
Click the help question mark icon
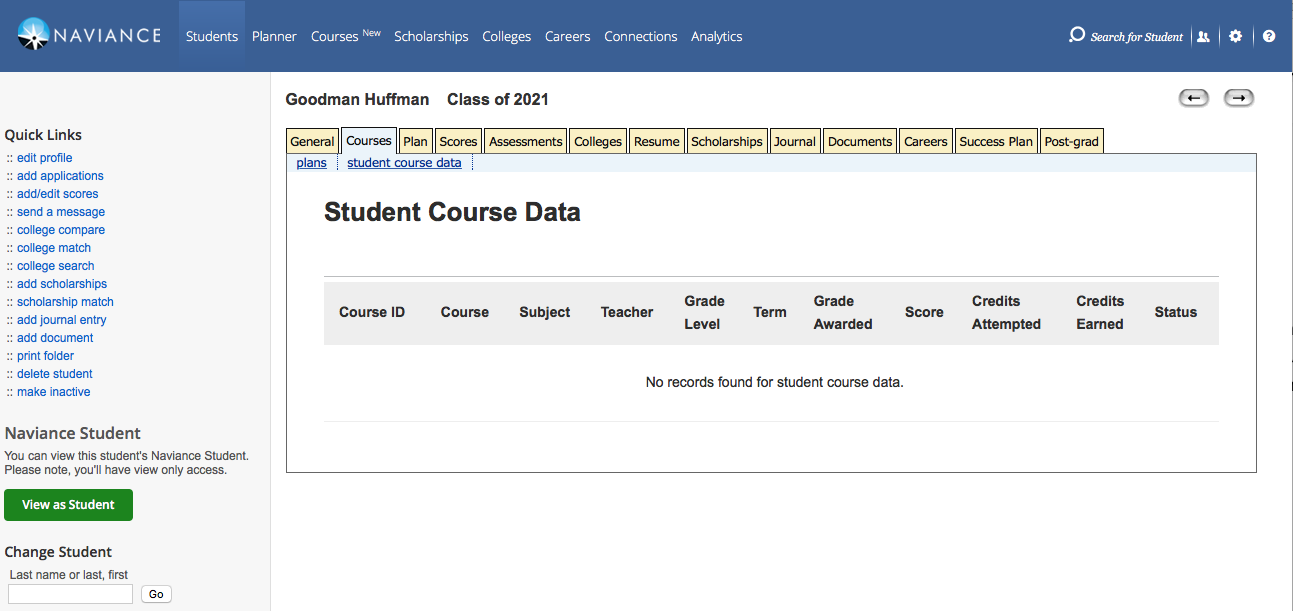tap(1269, 36)
